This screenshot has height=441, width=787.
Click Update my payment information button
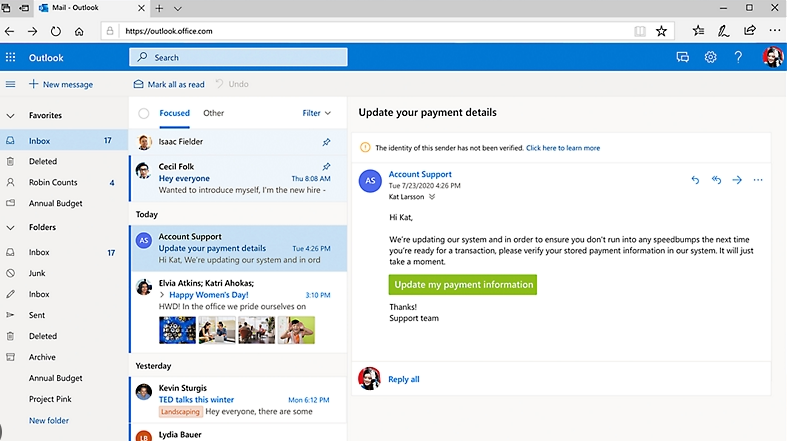tap(462, 284)
